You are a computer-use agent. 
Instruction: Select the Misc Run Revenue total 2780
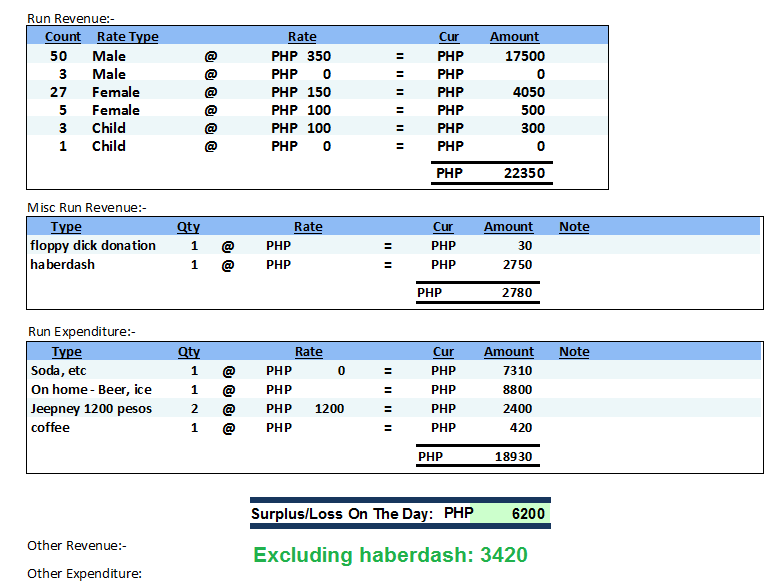click(517, 293)
